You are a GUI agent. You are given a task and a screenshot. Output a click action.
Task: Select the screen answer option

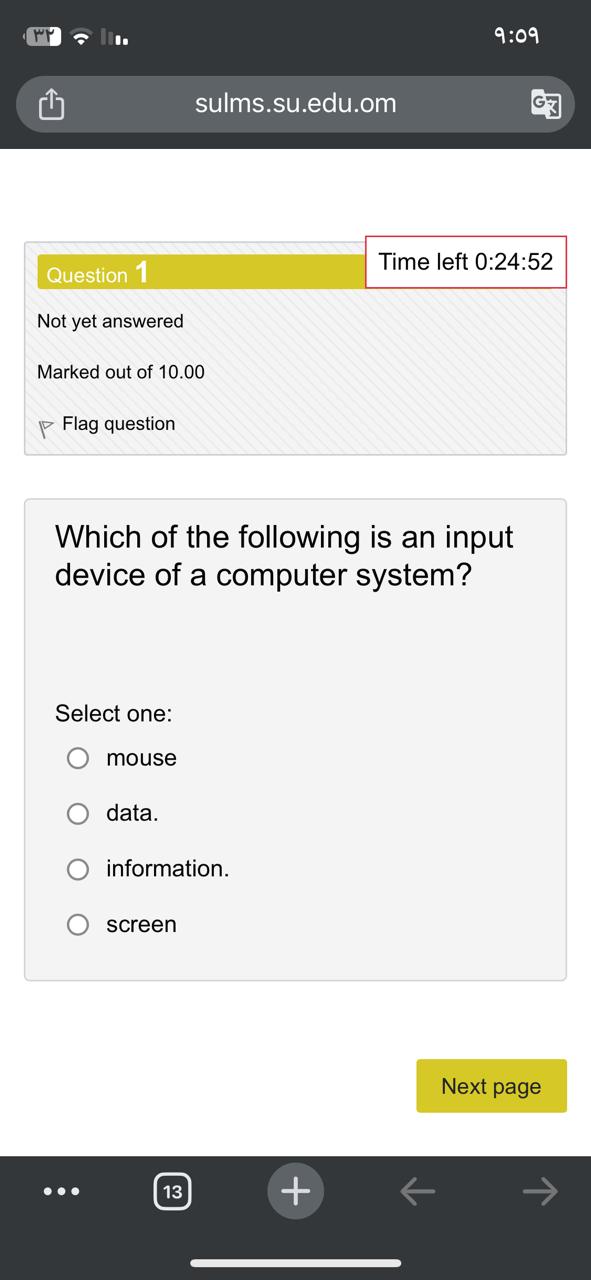tap(78, 924)
